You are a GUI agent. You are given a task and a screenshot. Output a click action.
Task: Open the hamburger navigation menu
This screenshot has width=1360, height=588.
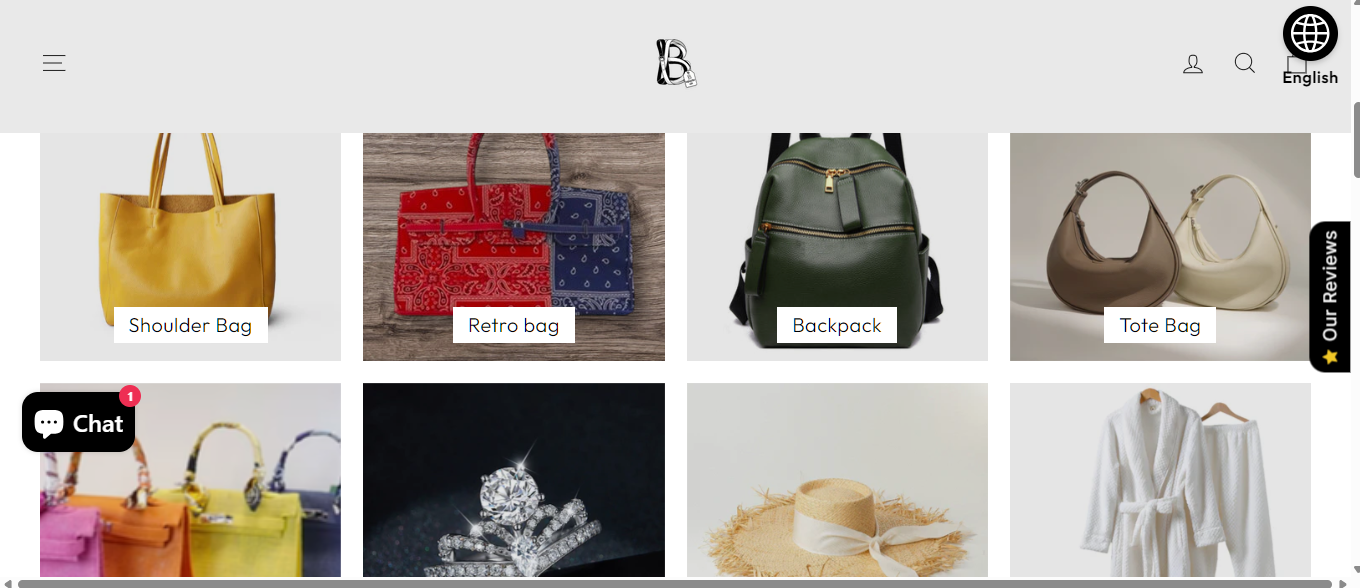tap(54, 63)
